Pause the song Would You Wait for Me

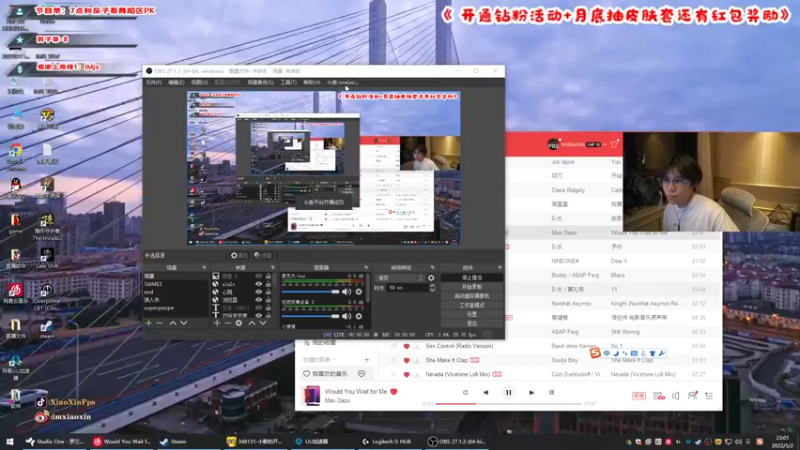coord(509,392)
